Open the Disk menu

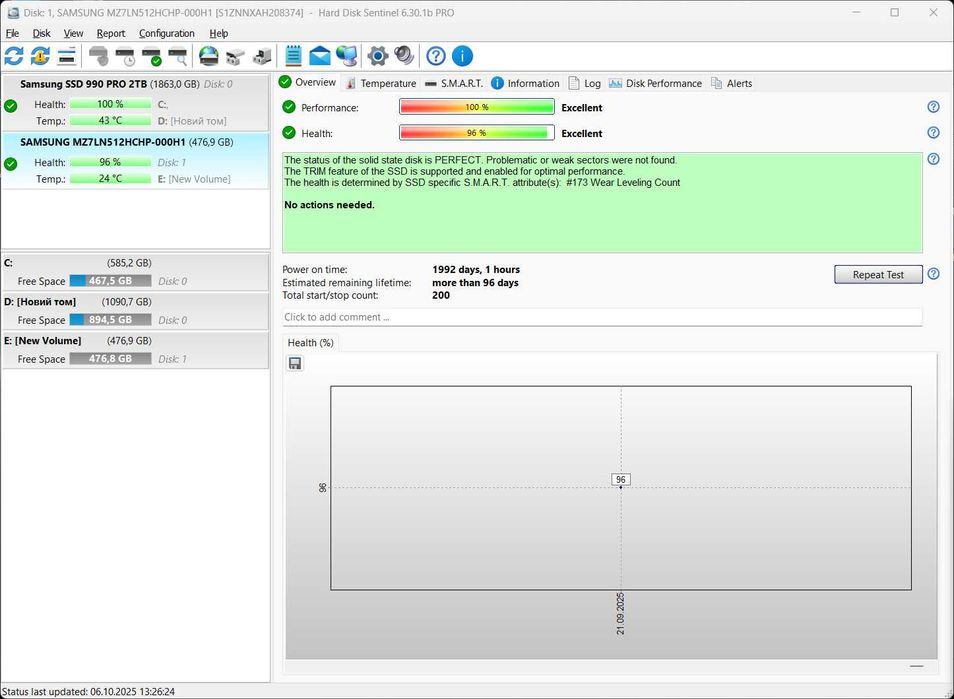point(41,33)
